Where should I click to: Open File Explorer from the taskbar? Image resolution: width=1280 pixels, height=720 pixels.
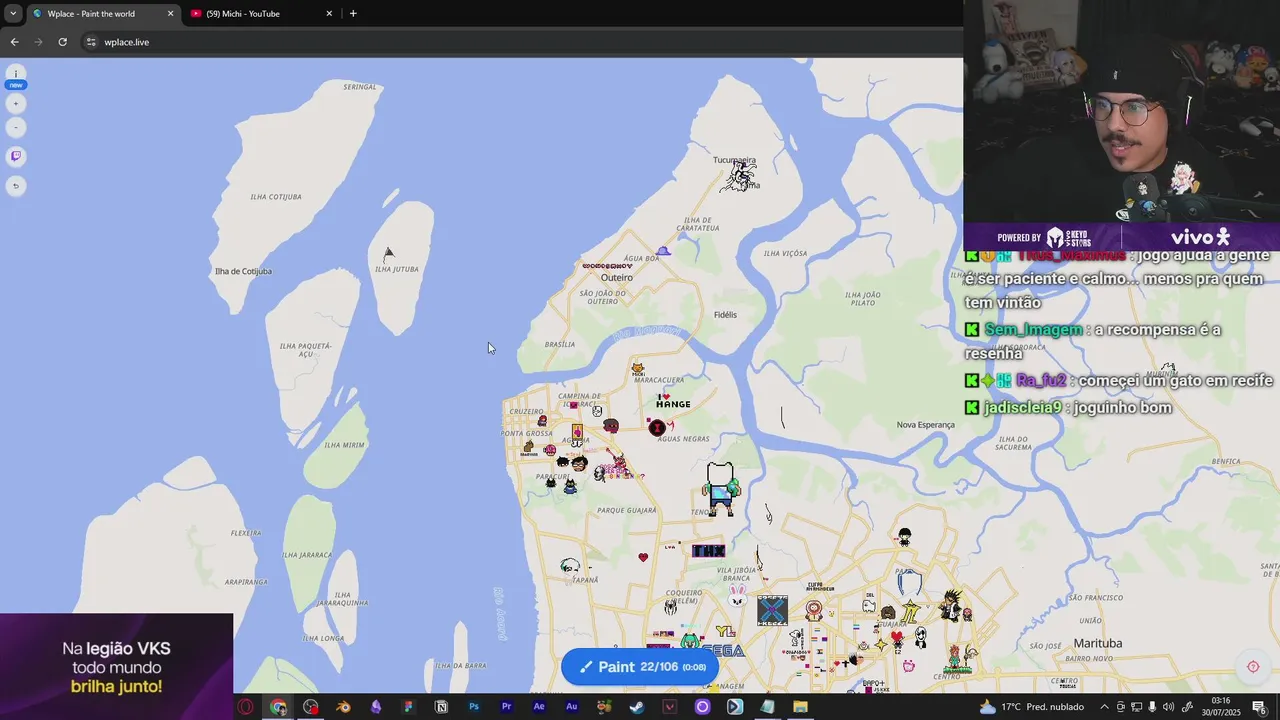click(800, 707)
